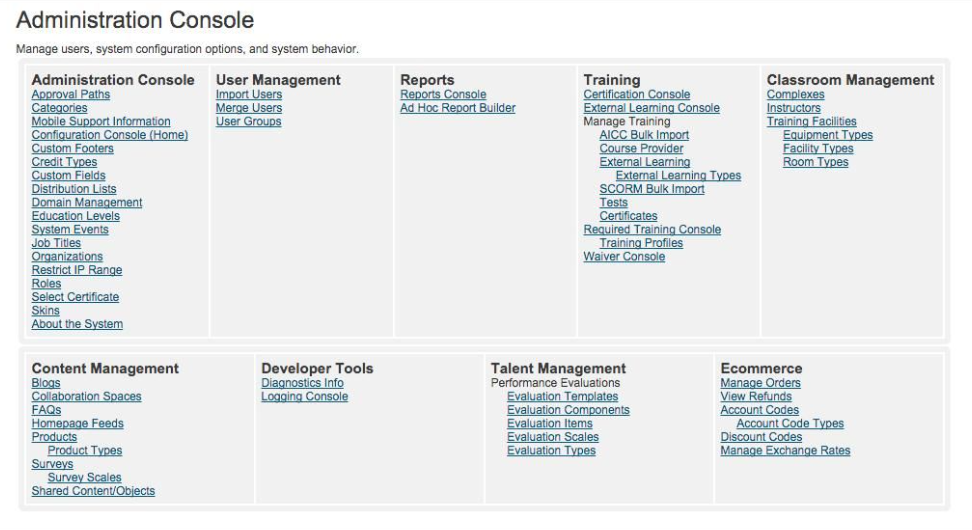Select the Merge Users link
This screenshot has height=530, width=972.
[x=249, y=108]
